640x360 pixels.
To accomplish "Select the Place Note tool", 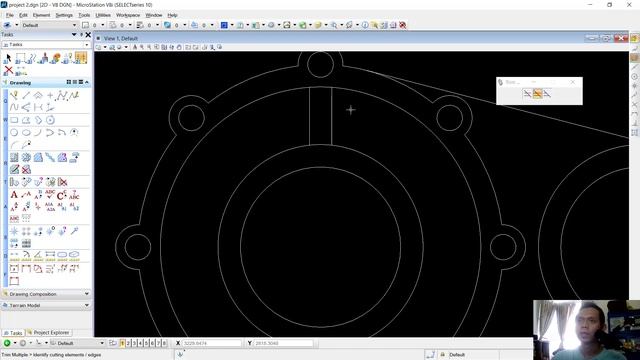I will (26, 195).
